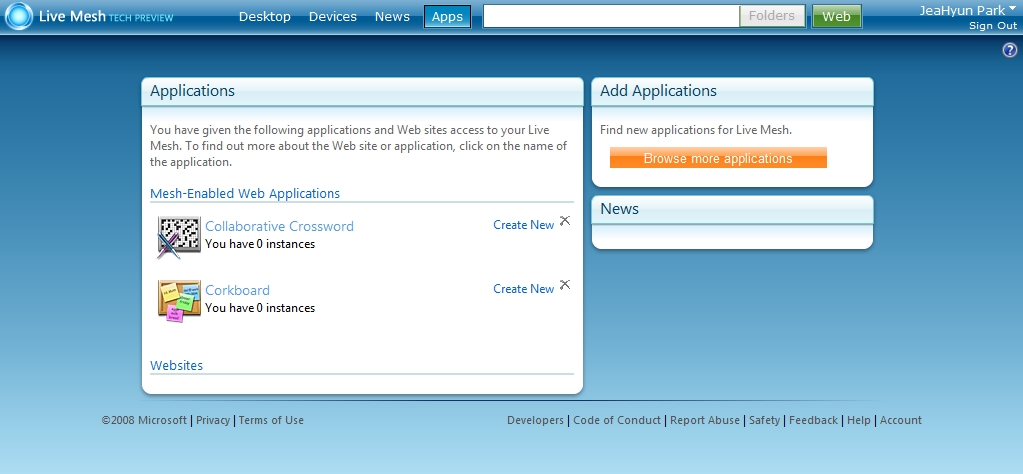The width and height of the screenshot is (1023, 474).
Task: Switch to the News tab
Action: (x=392, y=17)
